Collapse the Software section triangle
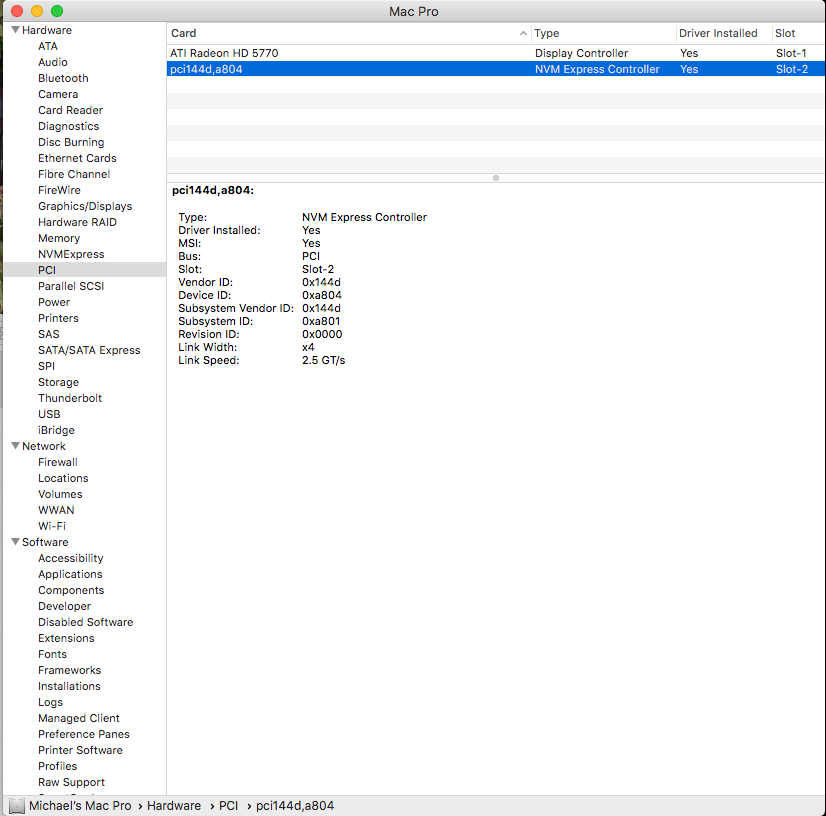 pos(15,542)
